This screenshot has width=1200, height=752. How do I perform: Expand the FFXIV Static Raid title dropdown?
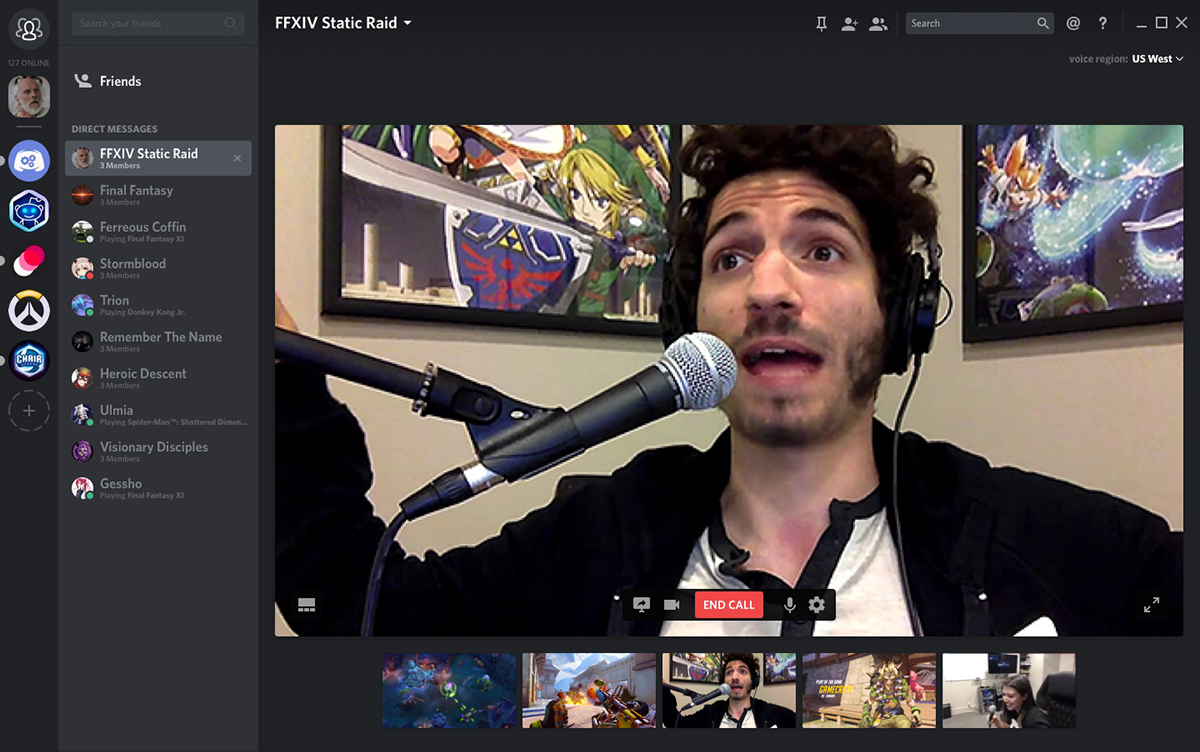click(407, 23)
